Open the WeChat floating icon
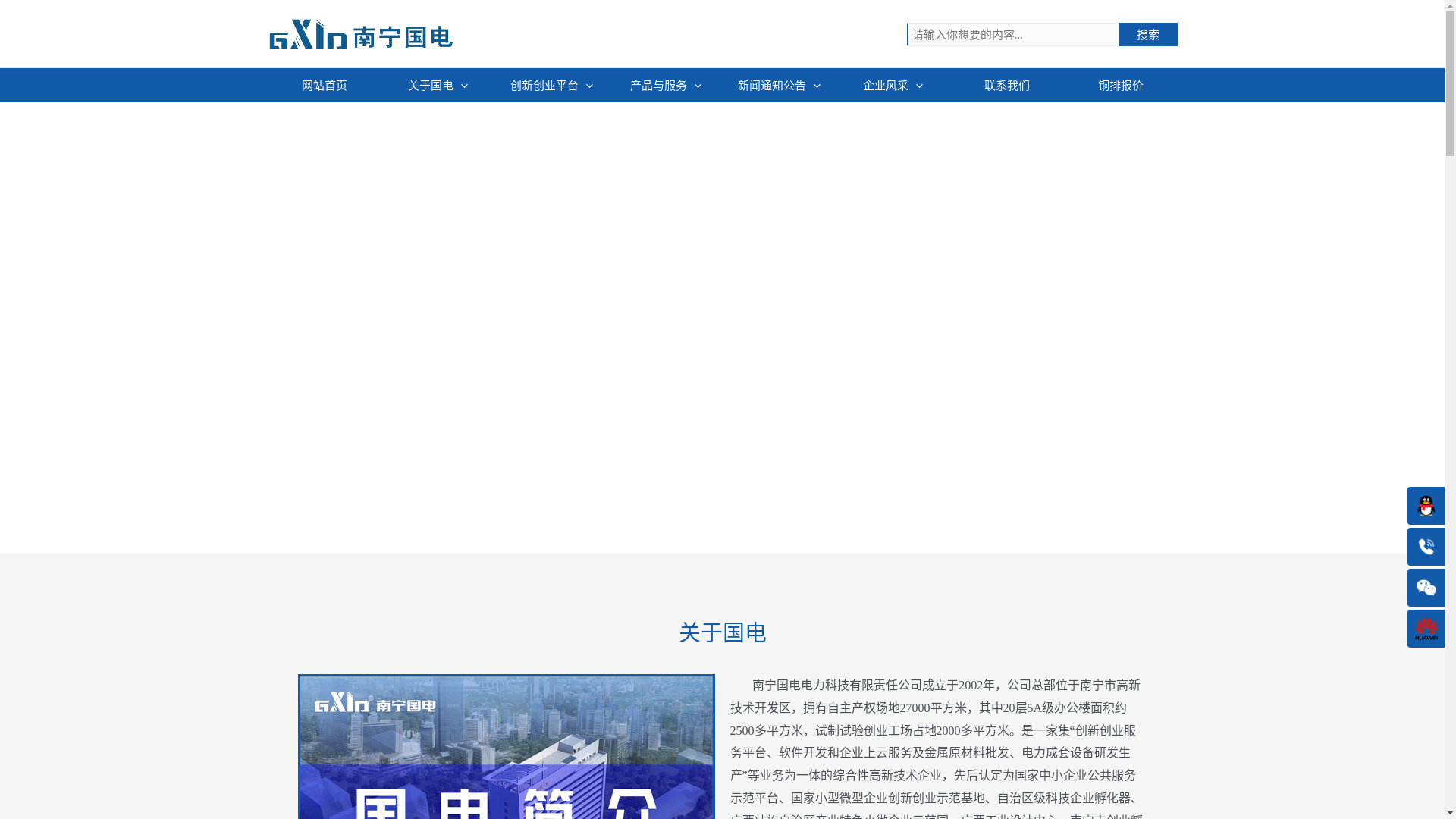 click(1426, 588)
